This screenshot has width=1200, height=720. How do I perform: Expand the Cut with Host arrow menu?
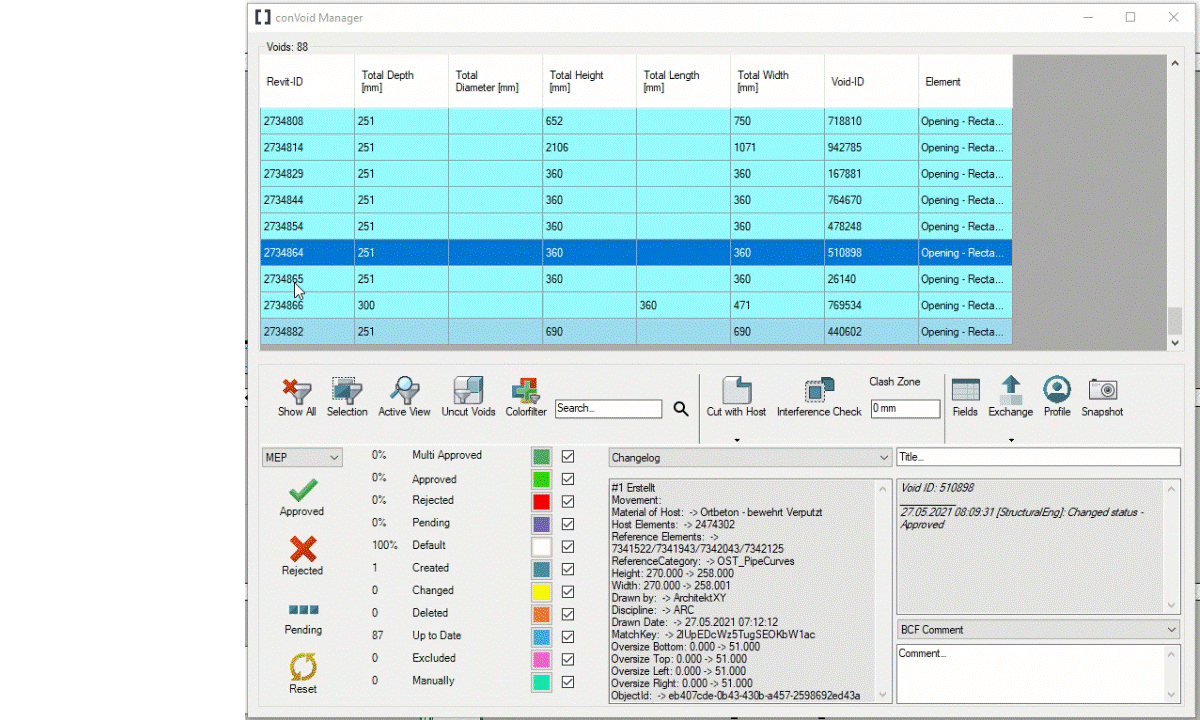[x=737, y=440]
